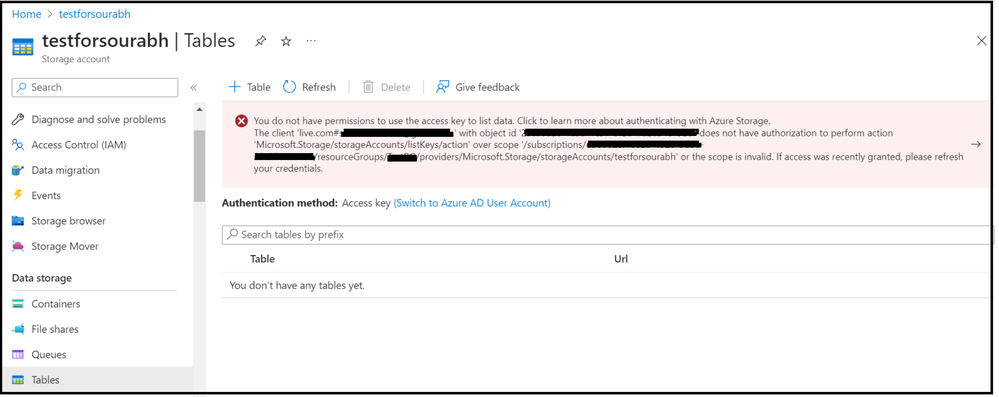The image size is (999, 397).
Task: Click the Storage Mover cloud icon
Action: click(x=18, y=247)
